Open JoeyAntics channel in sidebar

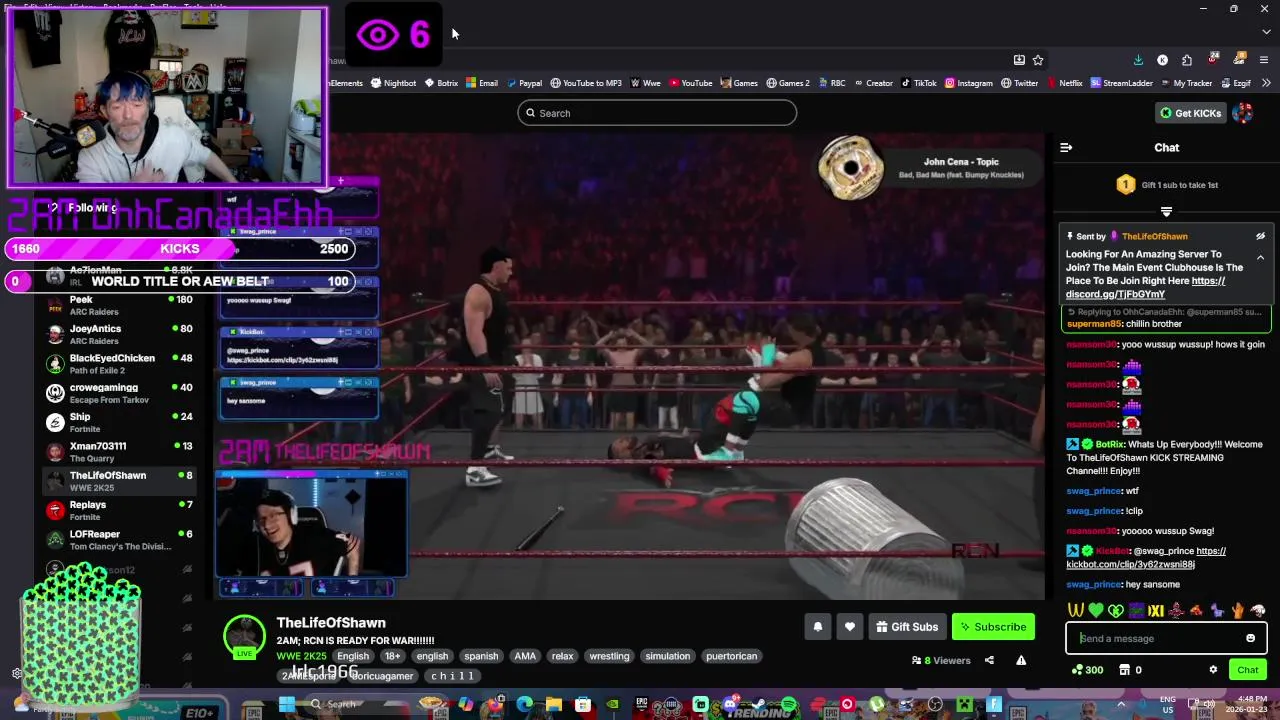120,334
